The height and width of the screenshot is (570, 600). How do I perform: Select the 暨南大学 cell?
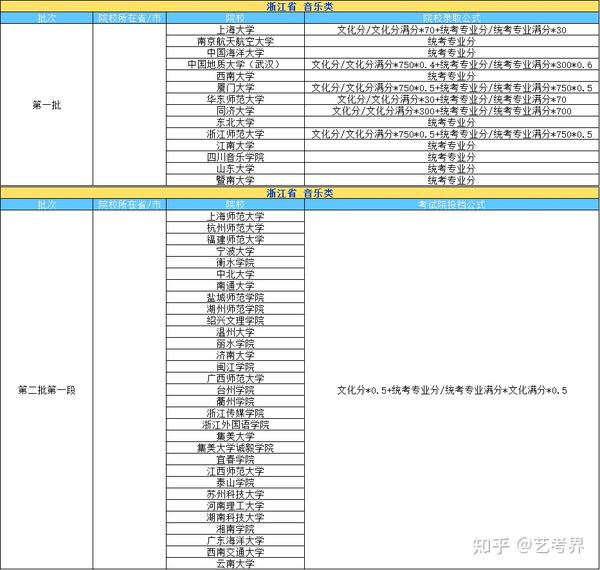click(235, 180)
